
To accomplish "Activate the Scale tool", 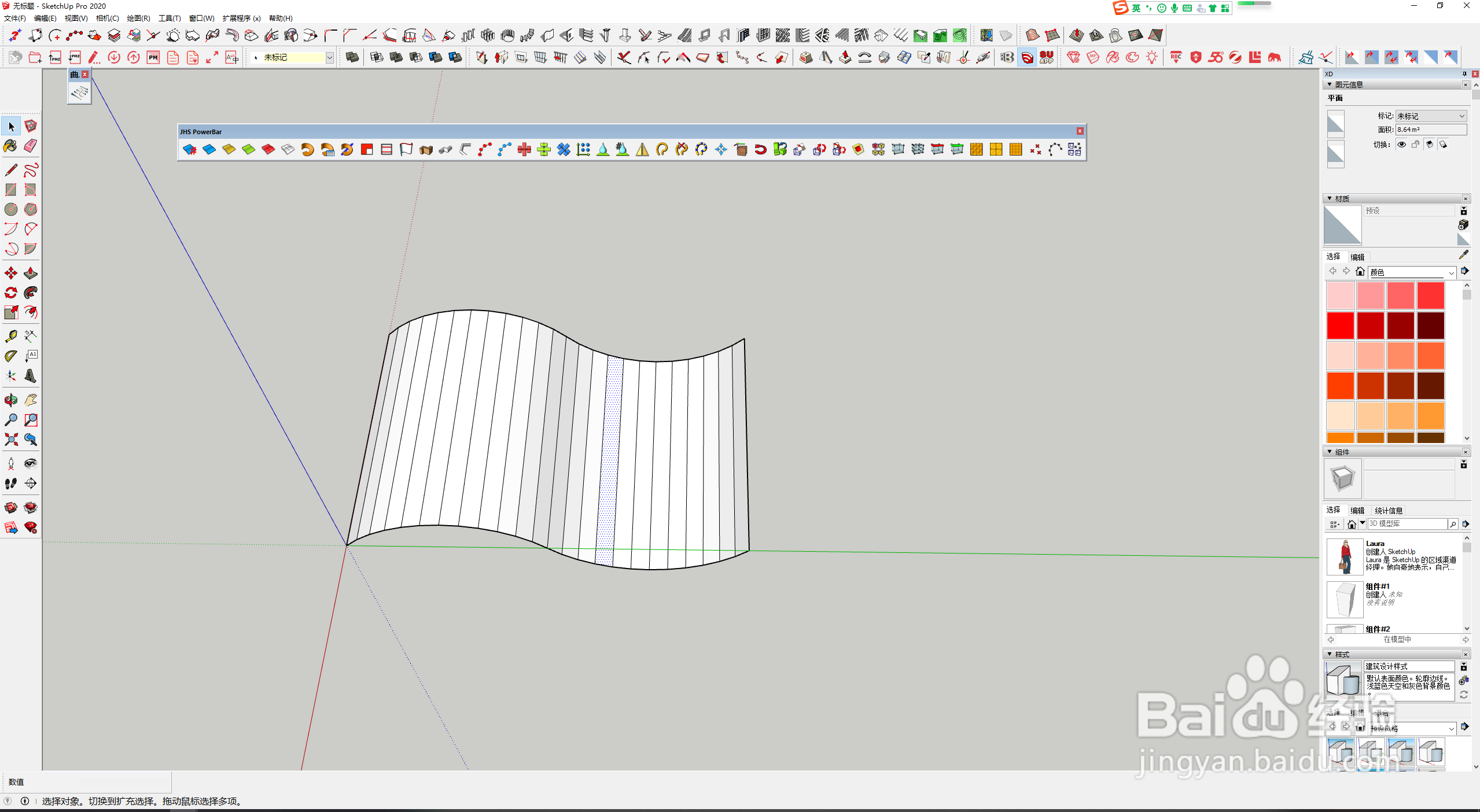I will click(x=11, y=312).
